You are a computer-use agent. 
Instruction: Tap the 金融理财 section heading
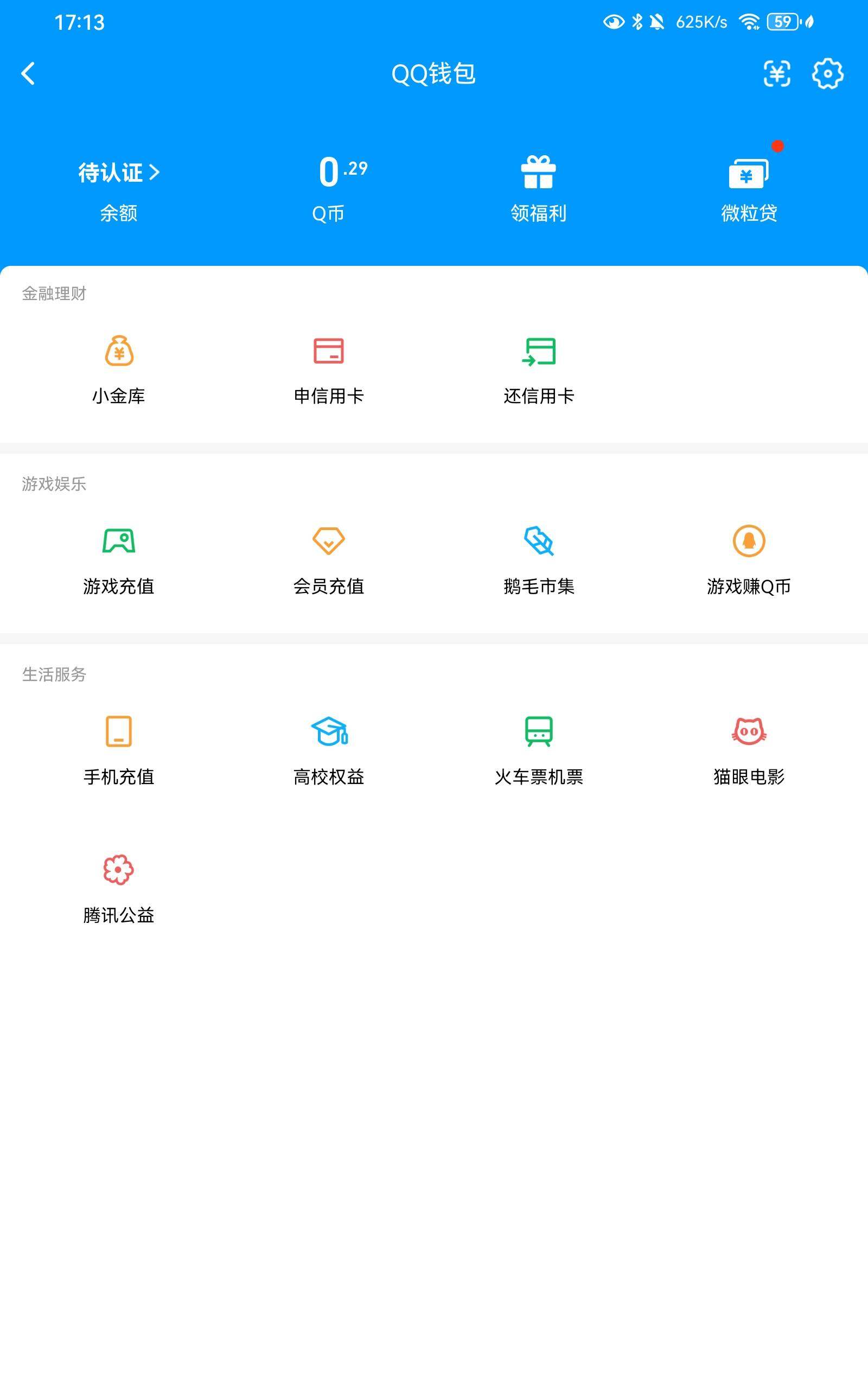54,294
